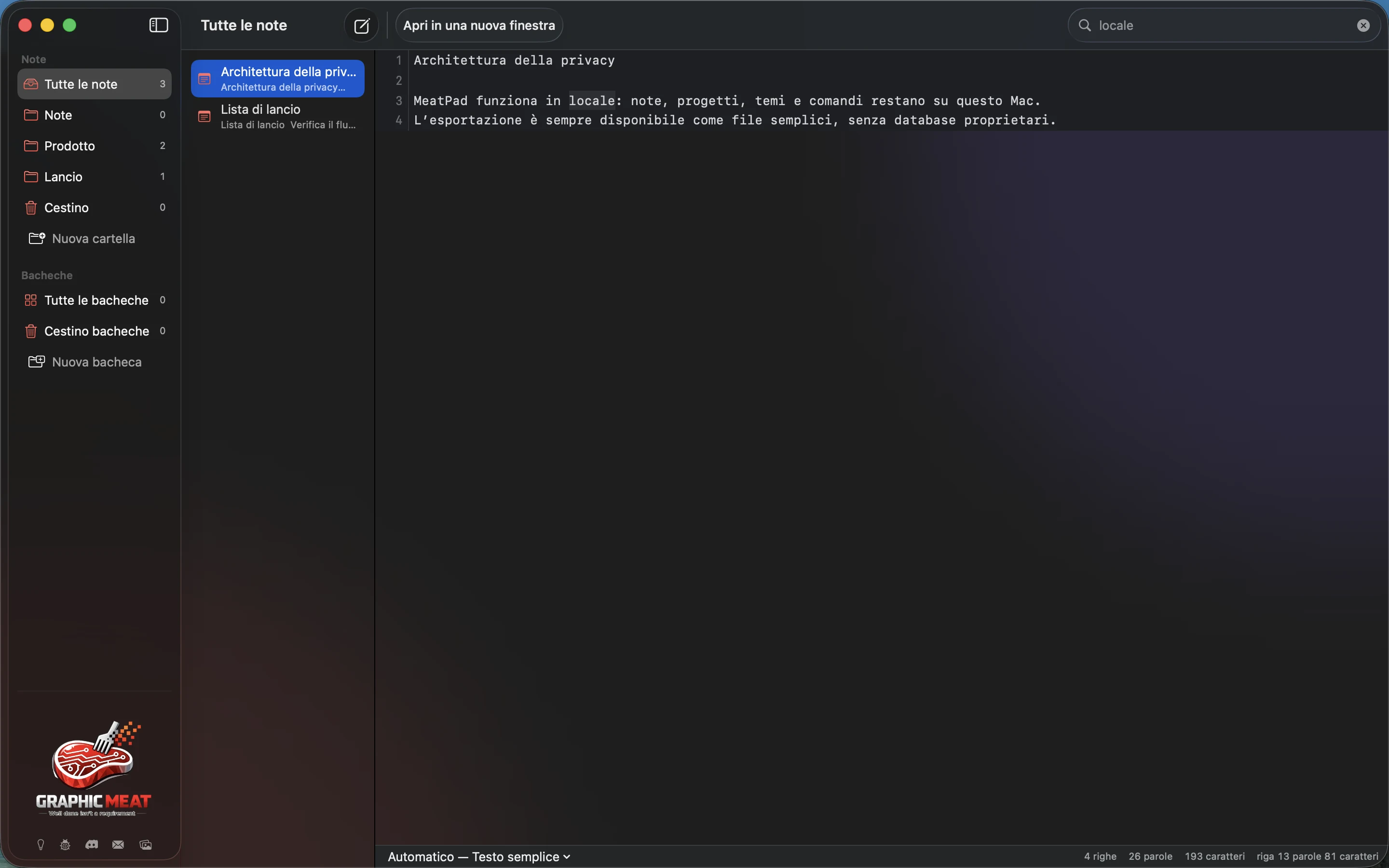Click 'Nuova bacheca' to add a board
This screenshot has height=868, width=1389.
click(94, 362)
